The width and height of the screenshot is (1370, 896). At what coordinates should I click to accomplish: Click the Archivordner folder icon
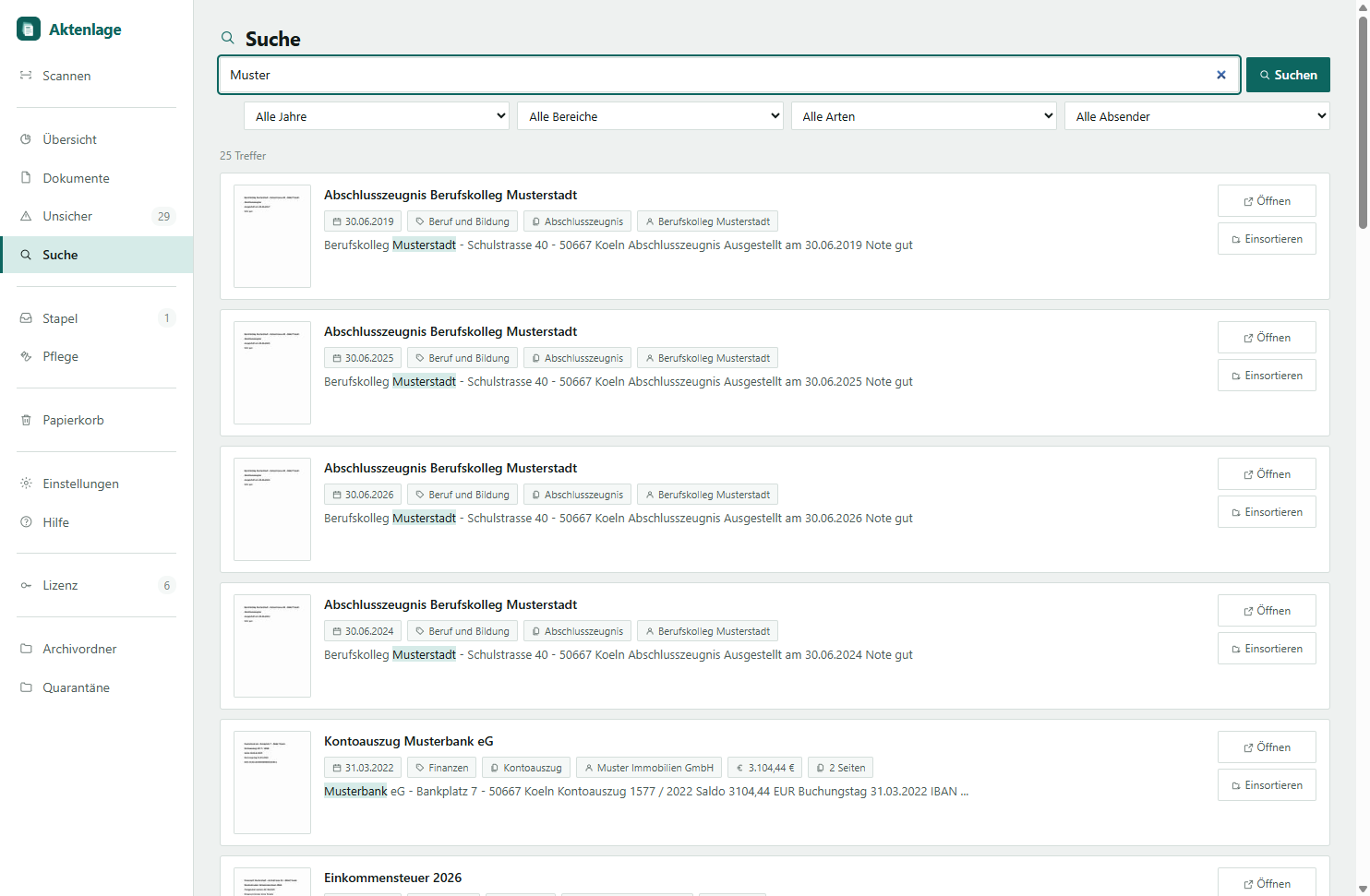click(26, 649)
